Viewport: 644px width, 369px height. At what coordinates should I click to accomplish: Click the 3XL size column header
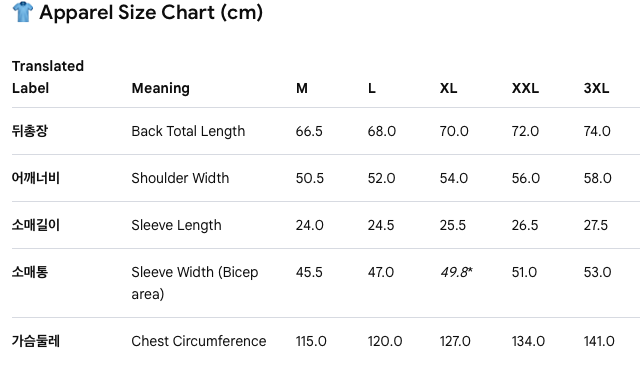pyautogui.click(x=596, y=88)
